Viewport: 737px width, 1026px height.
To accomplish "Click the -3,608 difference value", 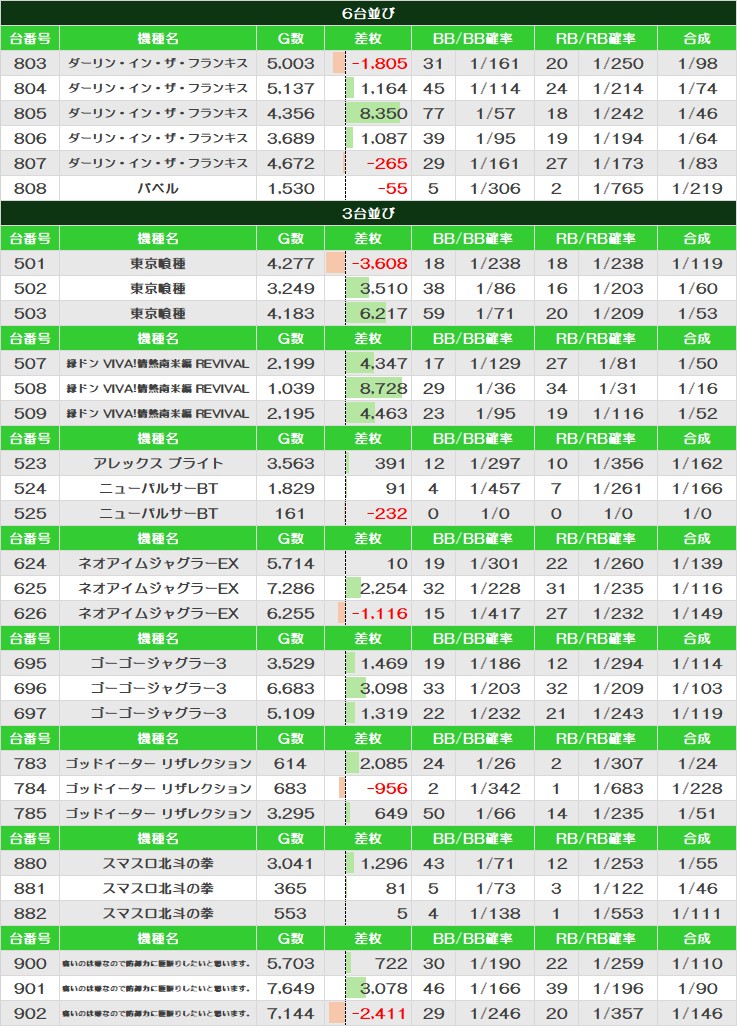I will coord(380,264).
